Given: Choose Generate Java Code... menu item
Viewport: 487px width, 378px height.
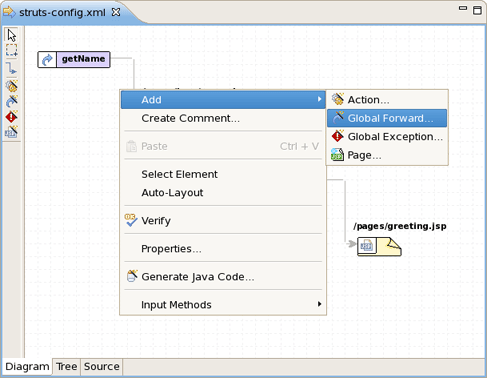Looking at the screenshot, I should tap(223, 277).
